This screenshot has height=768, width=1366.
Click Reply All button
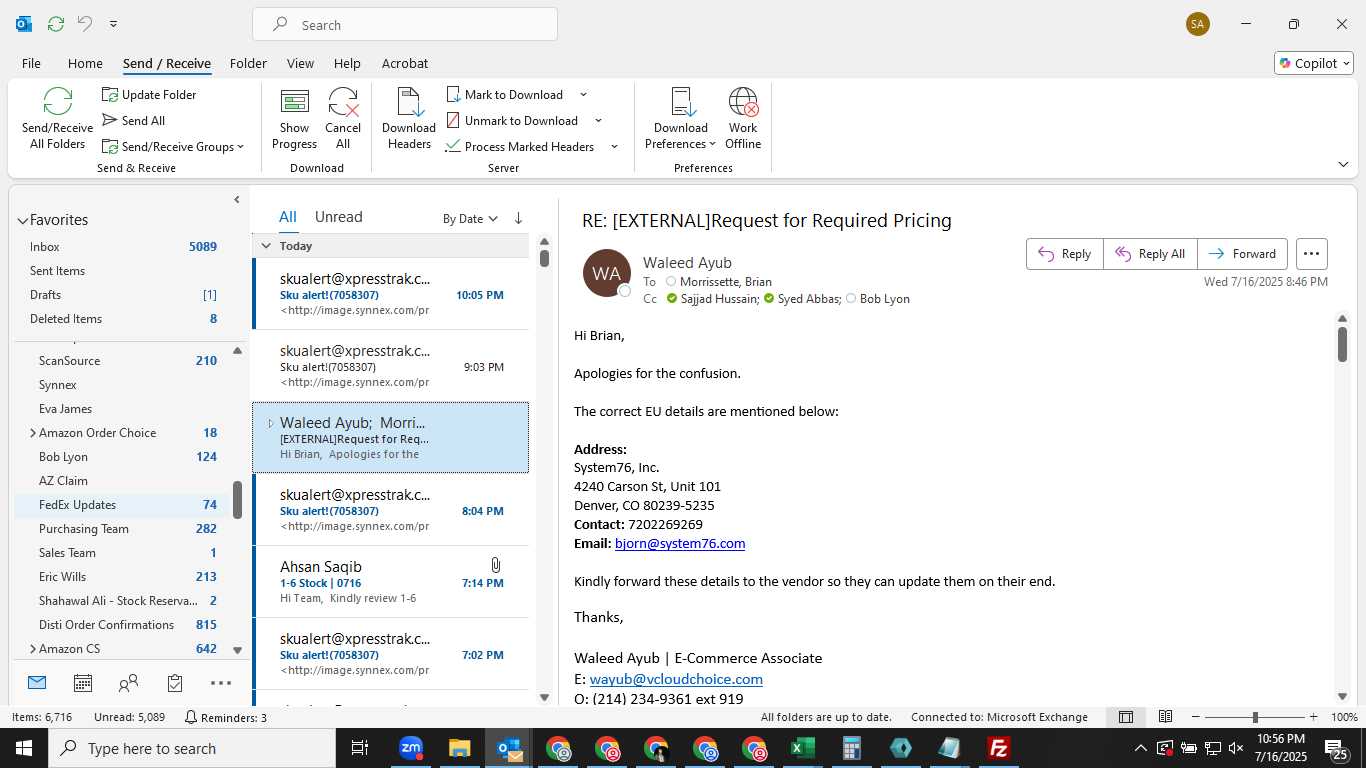pyautogui.click(x=1150, y=254)
